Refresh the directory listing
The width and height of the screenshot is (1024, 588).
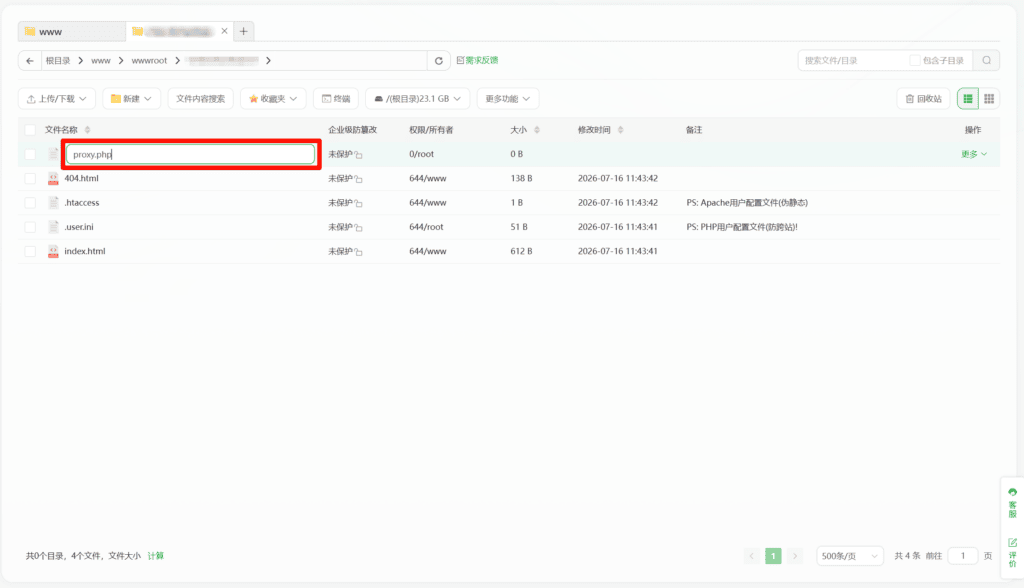click(439, 61)
